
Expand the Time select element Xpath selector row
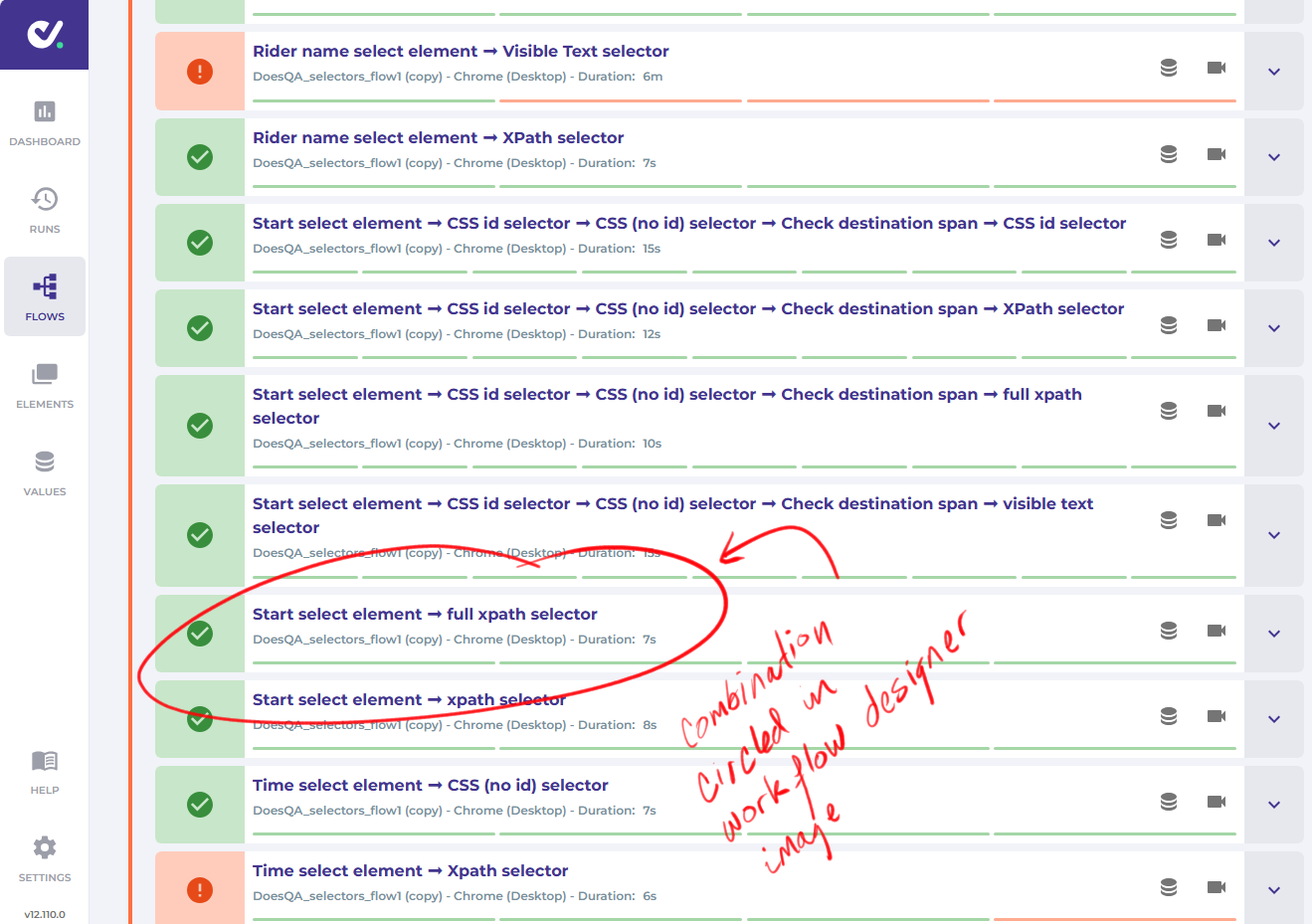[x=1274, y=890]
